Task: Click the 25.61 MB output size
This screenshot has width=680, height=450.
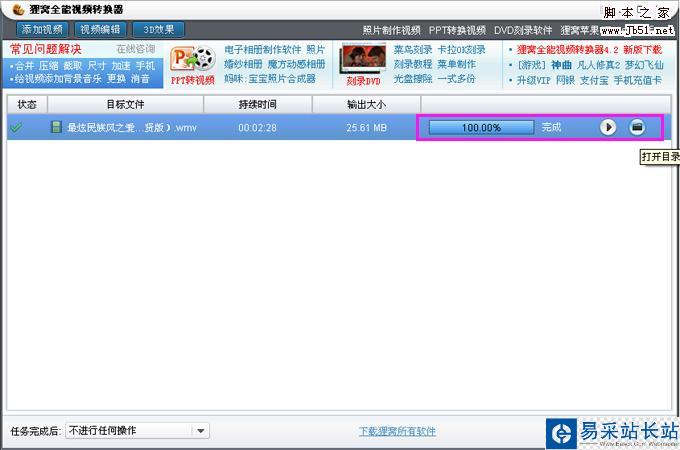Action: (x=366, y=128)
